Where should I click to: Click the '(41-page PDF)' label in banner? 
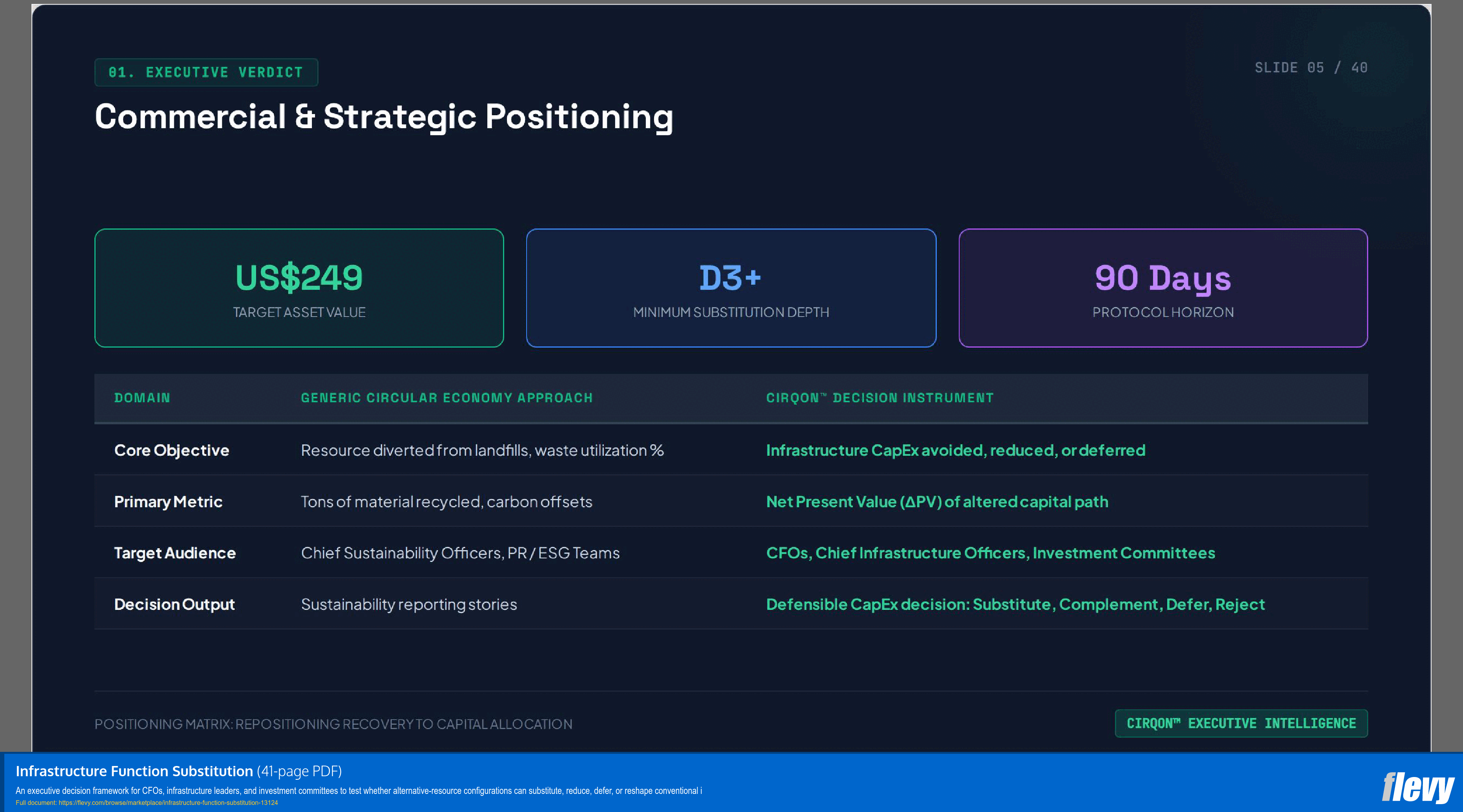(x=299, y=771)
